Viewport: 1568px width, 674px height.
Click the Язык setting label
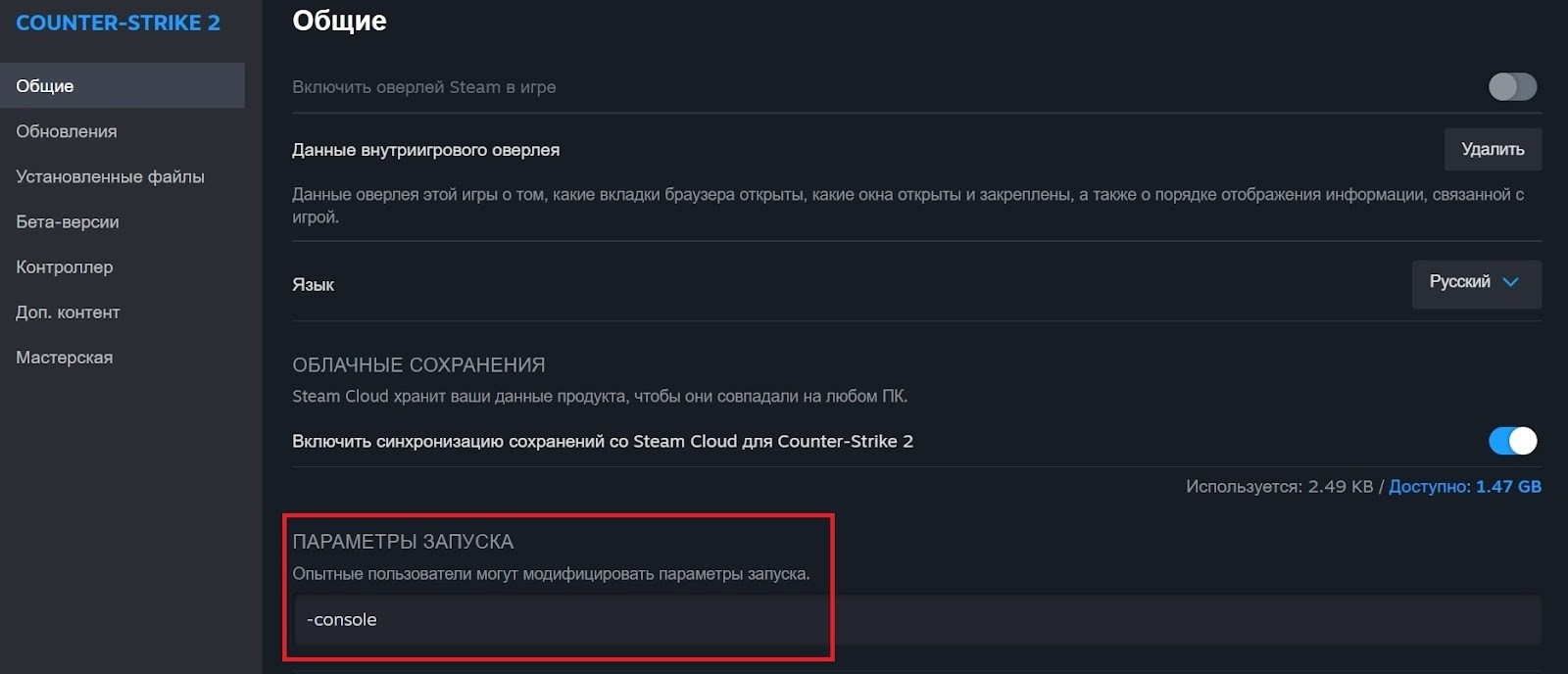pyautogui.click(x=314, y=285)
